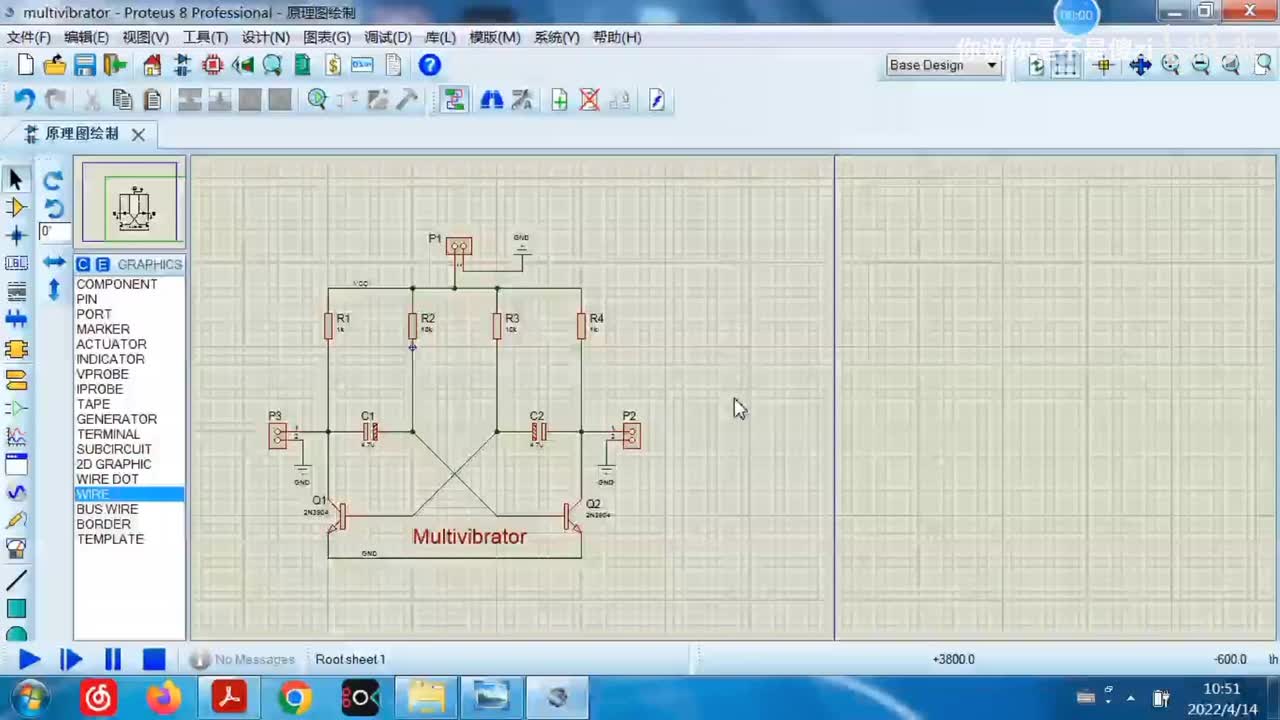The image size is (1280, 720).
Task: Rotate clockwise arrow button
Action: (x=54, y=180)
